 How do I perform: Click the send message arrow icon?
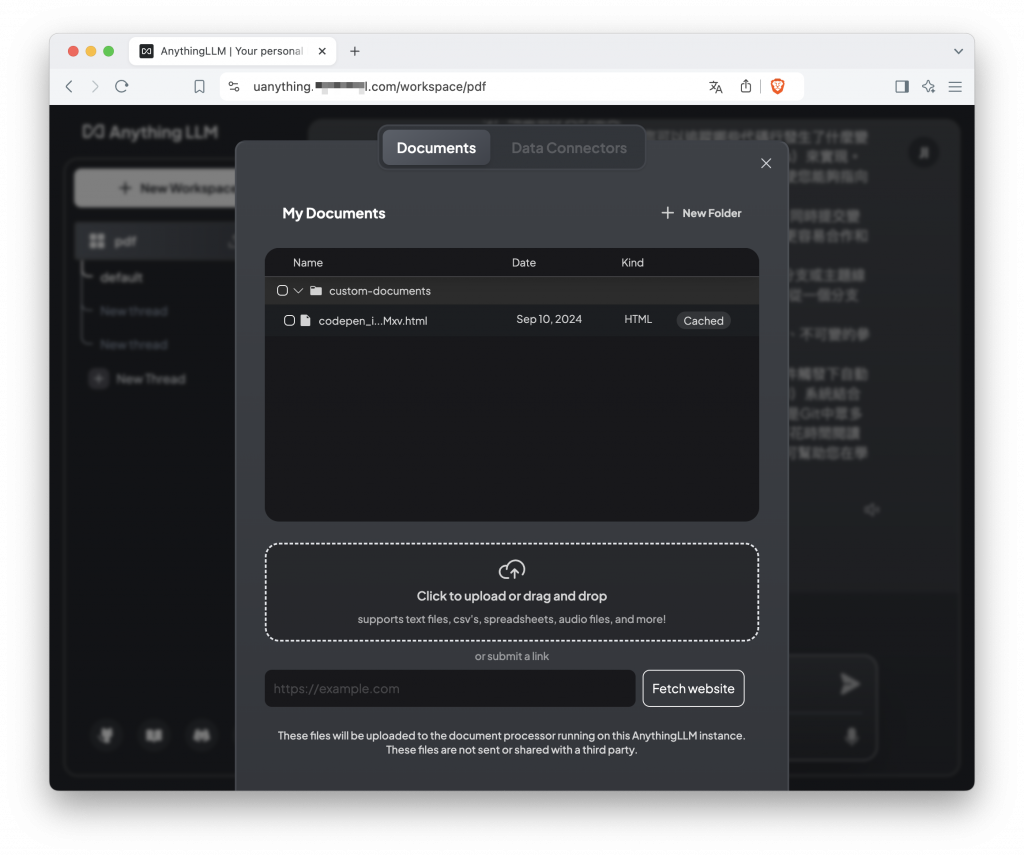click(850, 684)
